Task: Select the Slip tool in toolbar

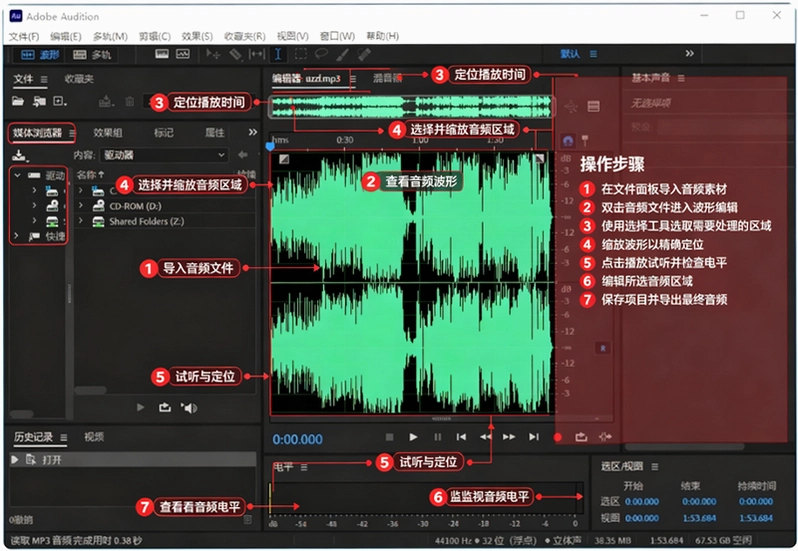Action: pos(256,54)
